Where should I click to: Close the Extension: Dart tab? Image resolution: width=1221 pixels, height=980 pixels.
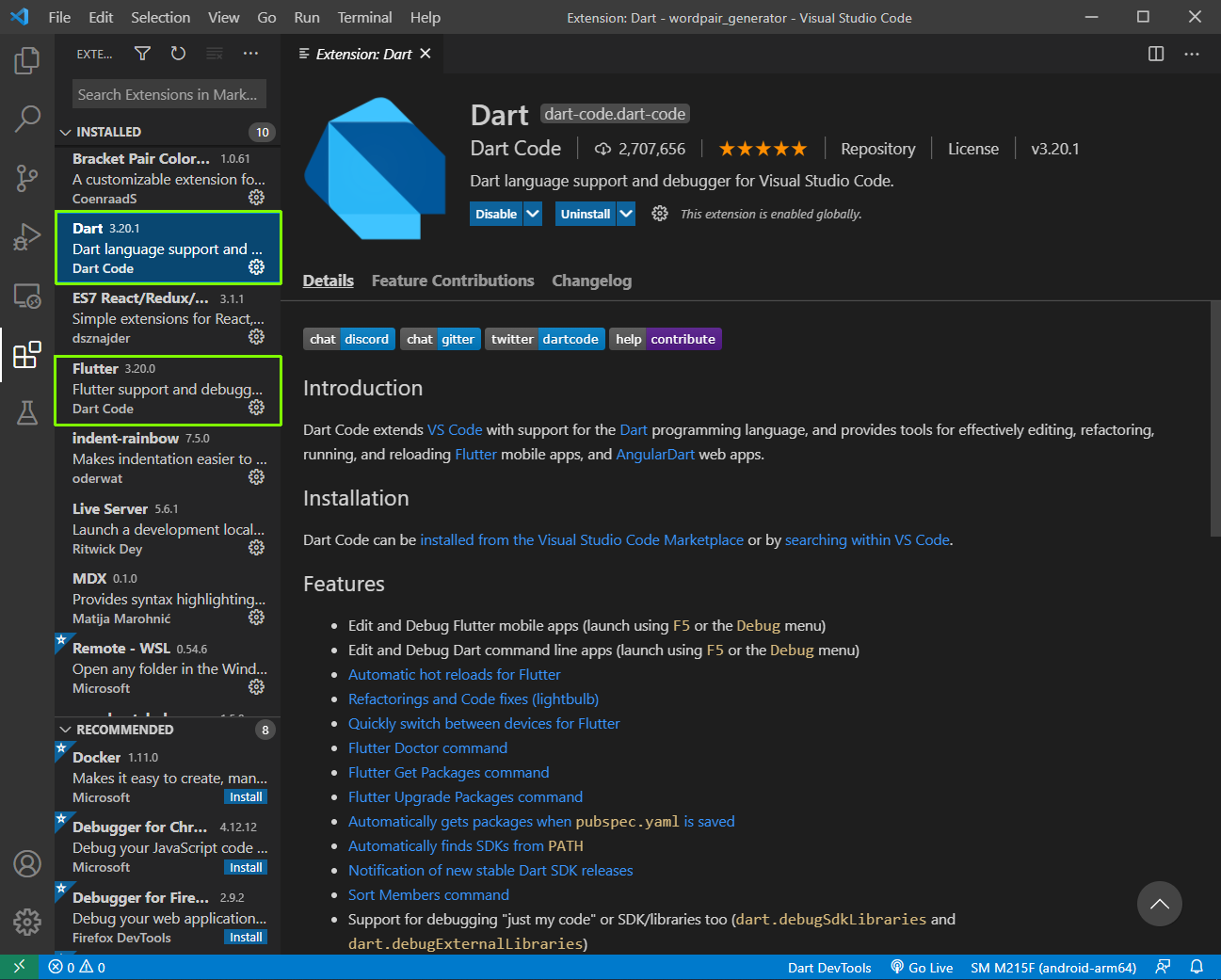coord(426,54)
